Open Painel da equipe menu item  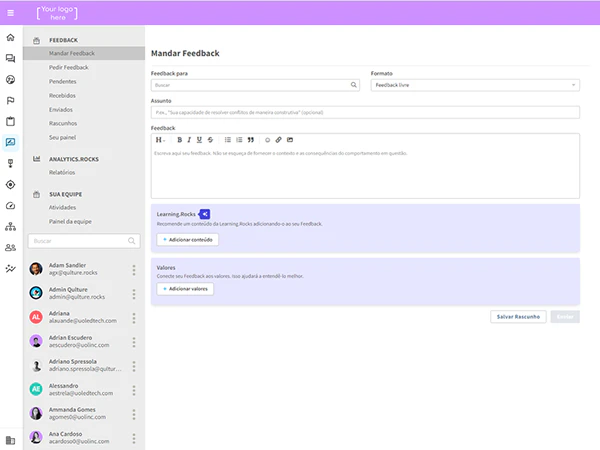(70, 222)
